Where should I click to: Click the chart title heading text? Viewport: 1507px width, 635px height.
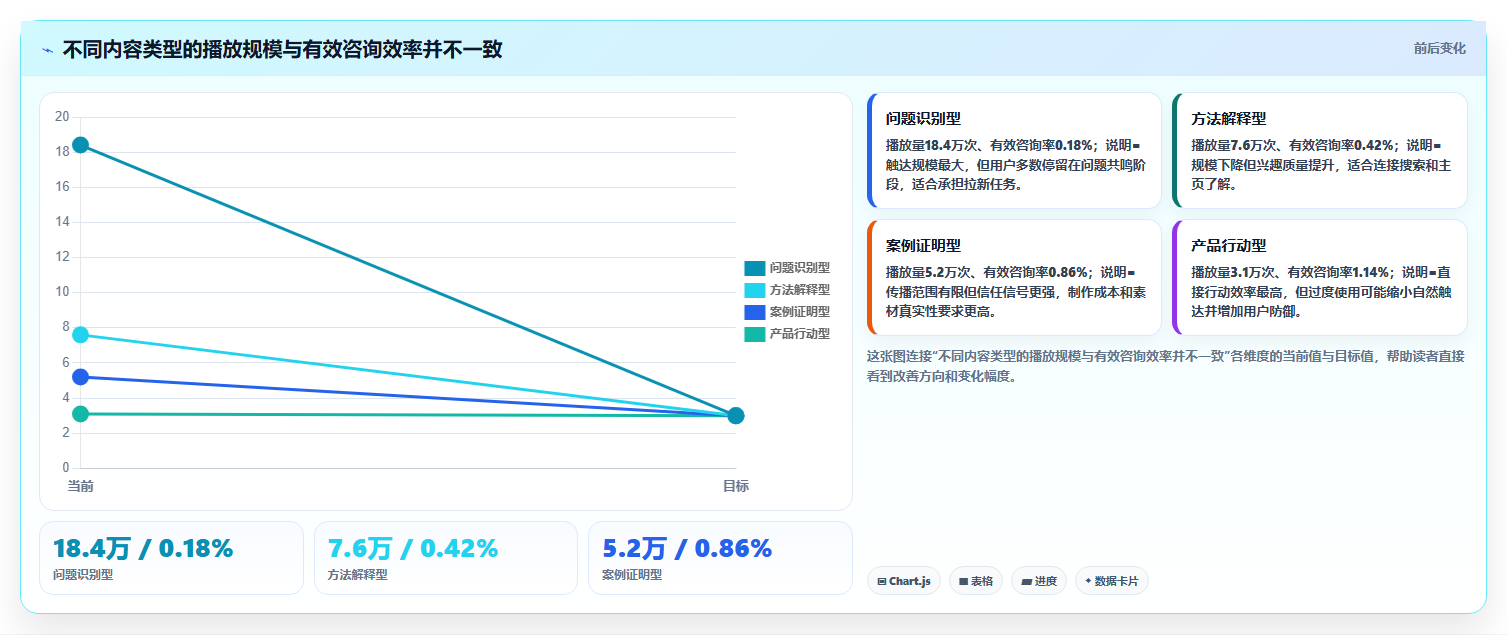[282, 49]
